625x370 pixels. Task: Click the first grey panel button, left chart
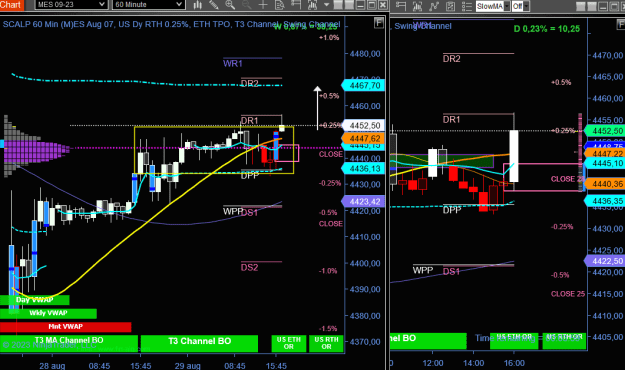pos(338,5)
